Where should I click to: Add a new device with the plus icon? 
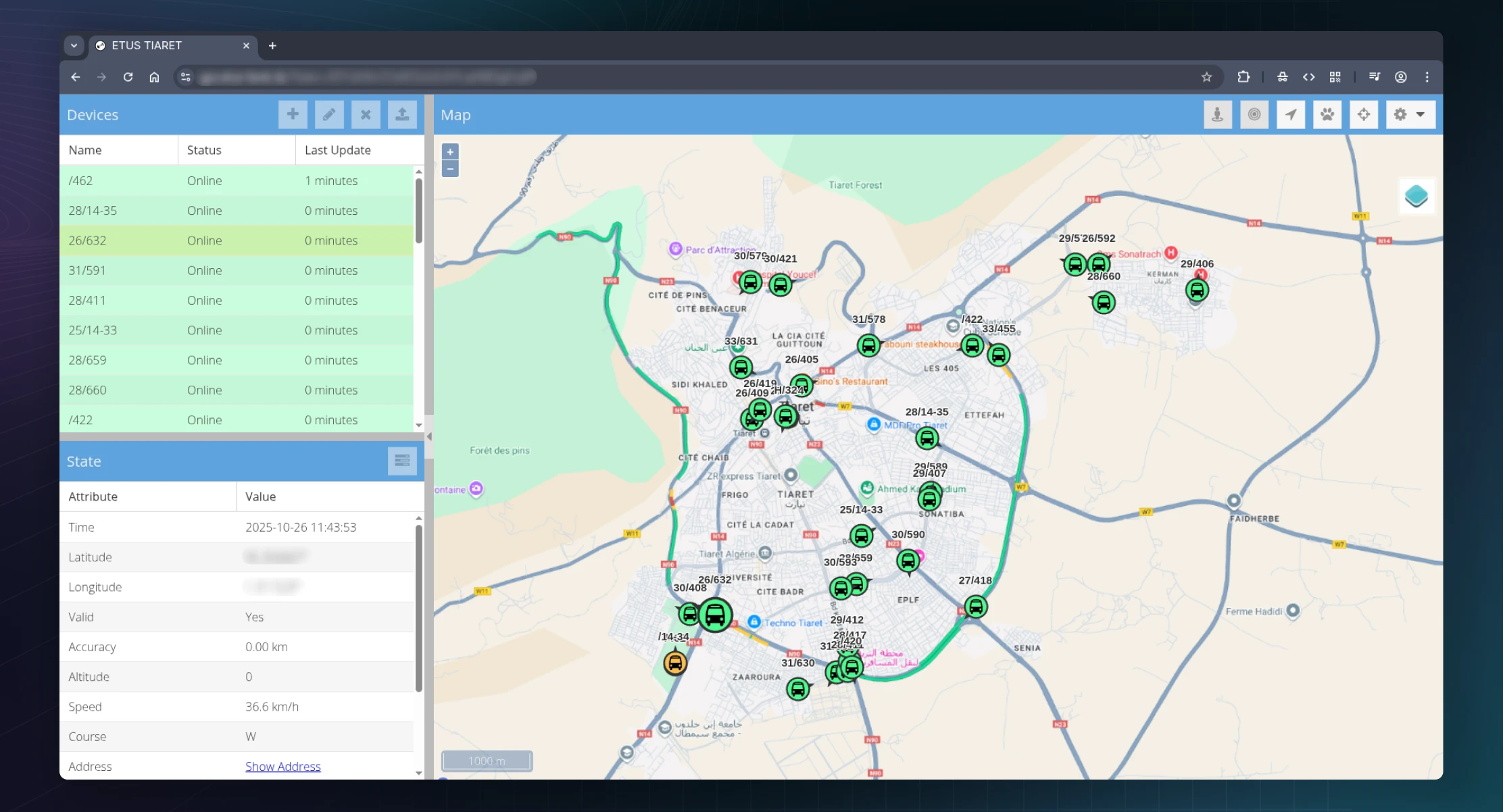[293, 114]
